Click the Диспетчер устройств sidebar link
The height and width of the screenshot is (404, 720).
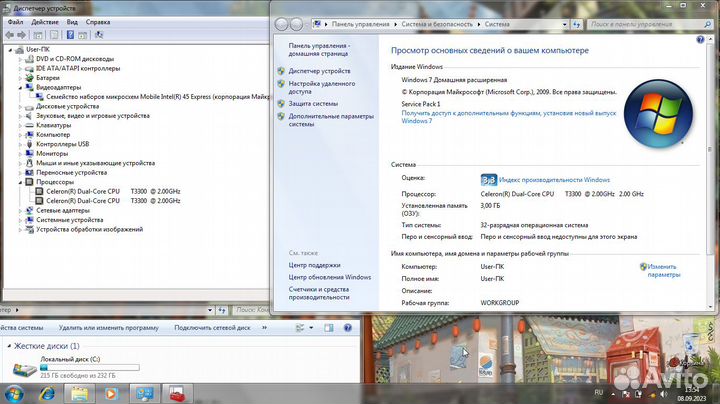pyautogui.click(x=319, y=71)
